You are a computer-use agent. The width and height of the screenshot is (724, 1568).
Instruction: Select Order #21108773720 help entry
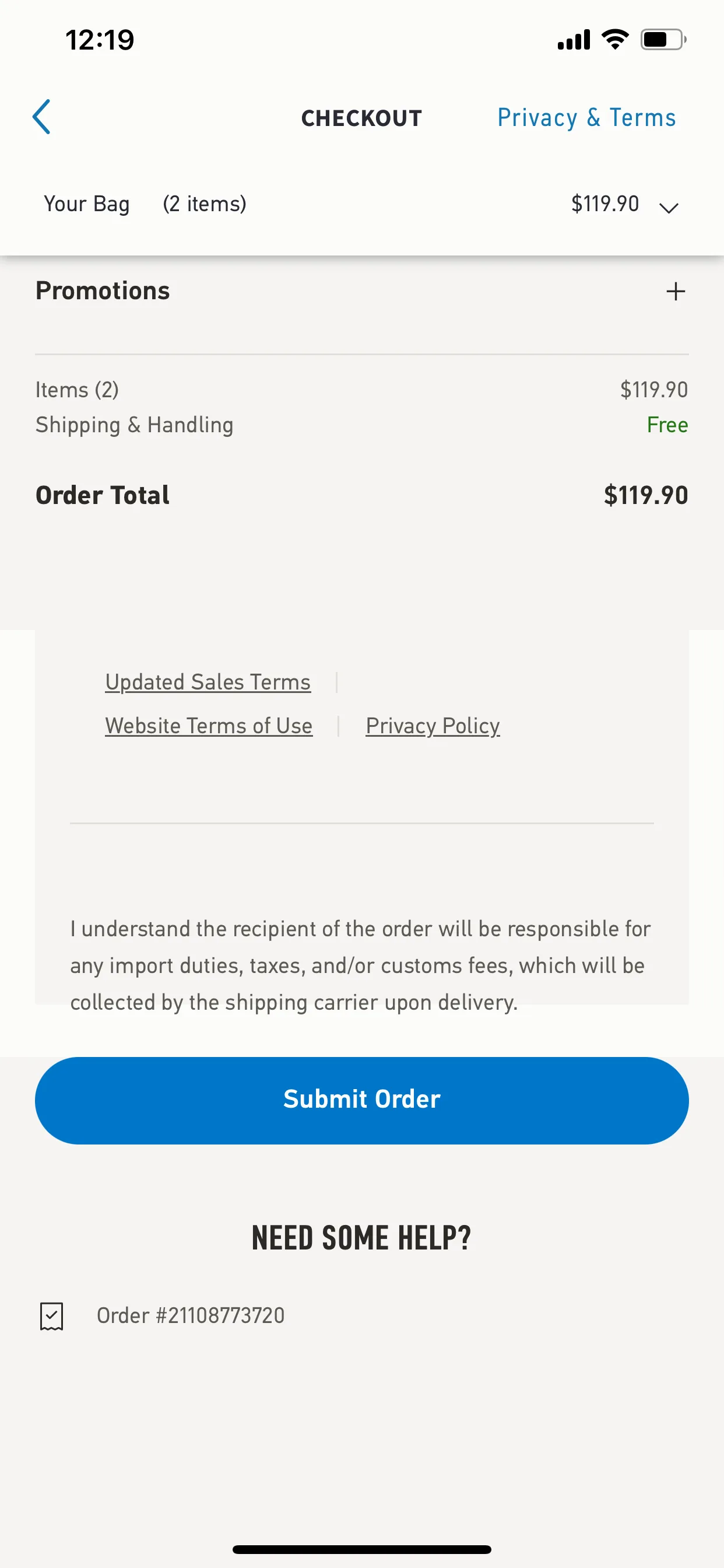pyautogui.click(x=191, y=1315)
